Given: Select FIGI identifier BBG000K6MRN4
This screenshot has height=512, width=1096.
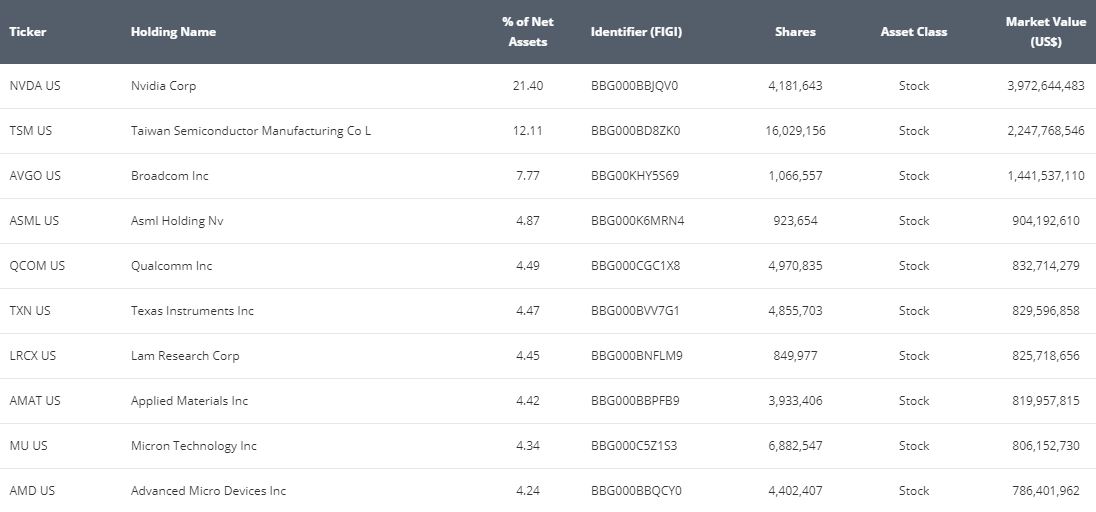Looking at the screenshot, I should coord(637,221).
